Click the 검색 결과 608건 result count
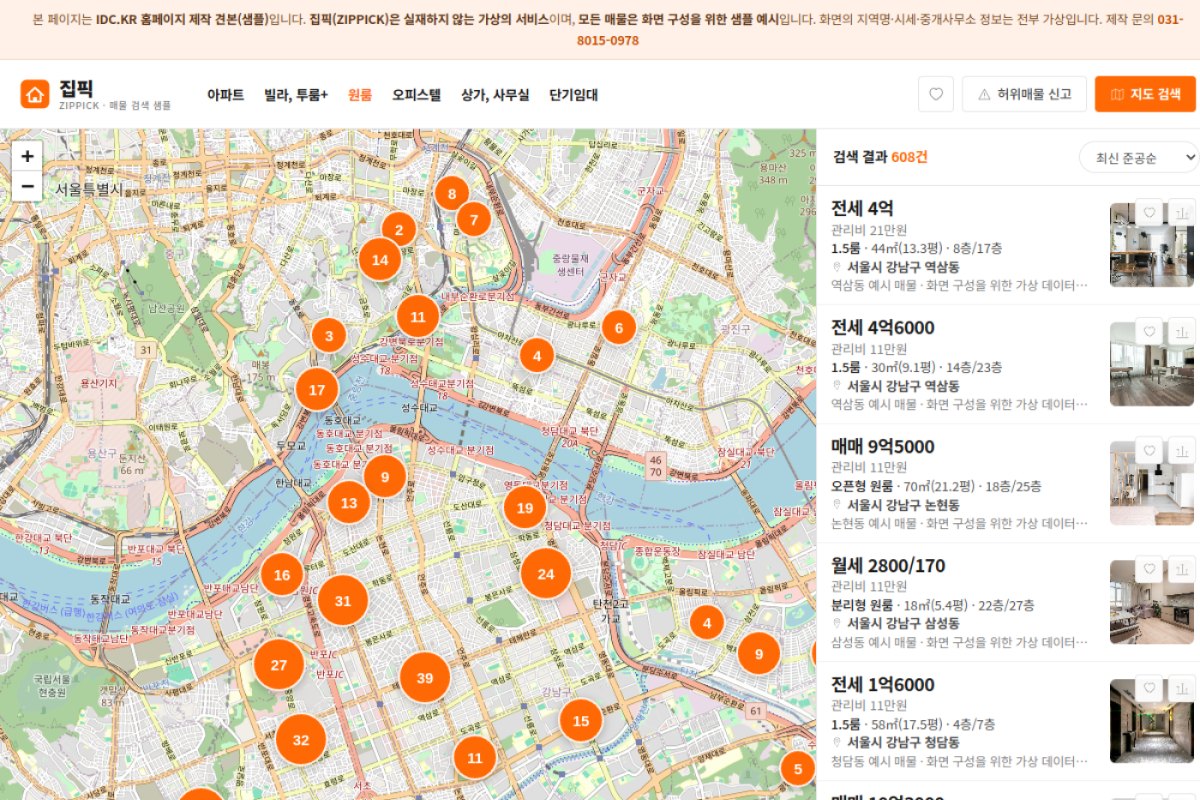The width and height of the screenshot is (1200, 800). point(880,157)
